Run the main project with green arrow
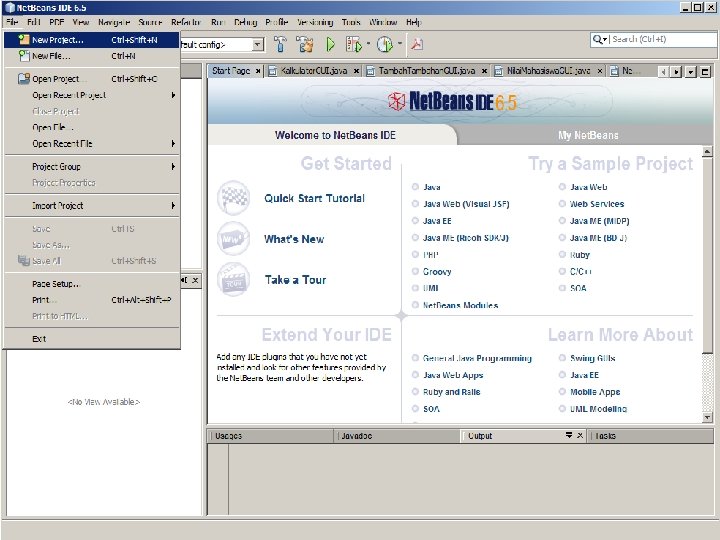 tap(331, 44)
